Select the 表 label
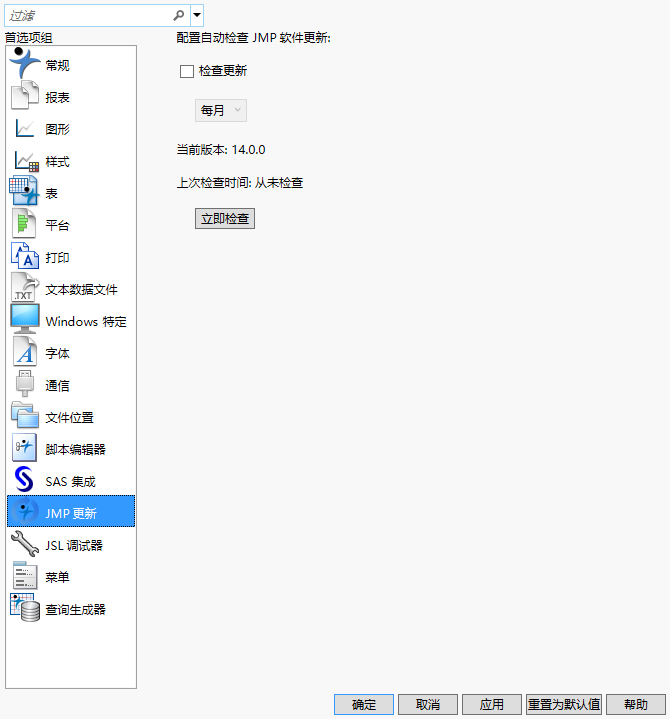This screenshot has width=670, height=719. click(51, 194)
